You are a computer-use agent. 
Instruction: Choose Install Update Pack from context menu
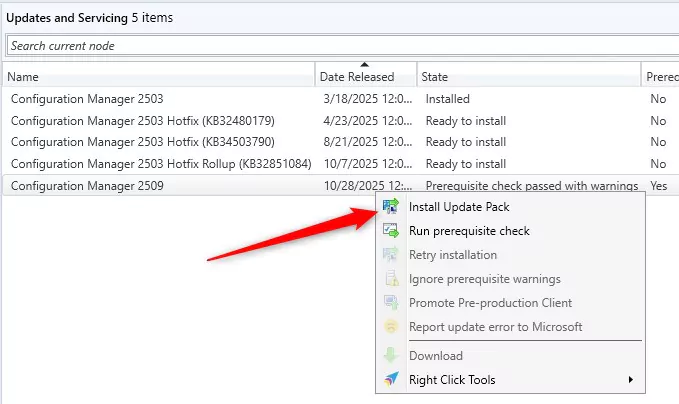pos(511,207)
